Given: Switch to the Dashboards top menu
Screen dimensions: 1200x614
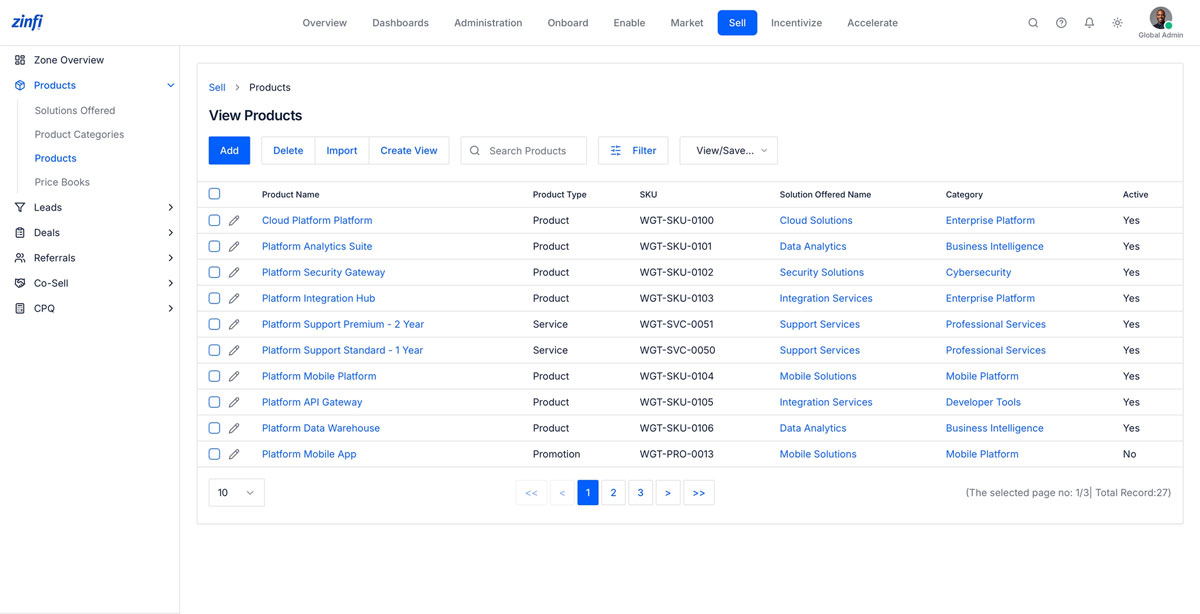Looking at the screenshot, I should click(400, 23).
